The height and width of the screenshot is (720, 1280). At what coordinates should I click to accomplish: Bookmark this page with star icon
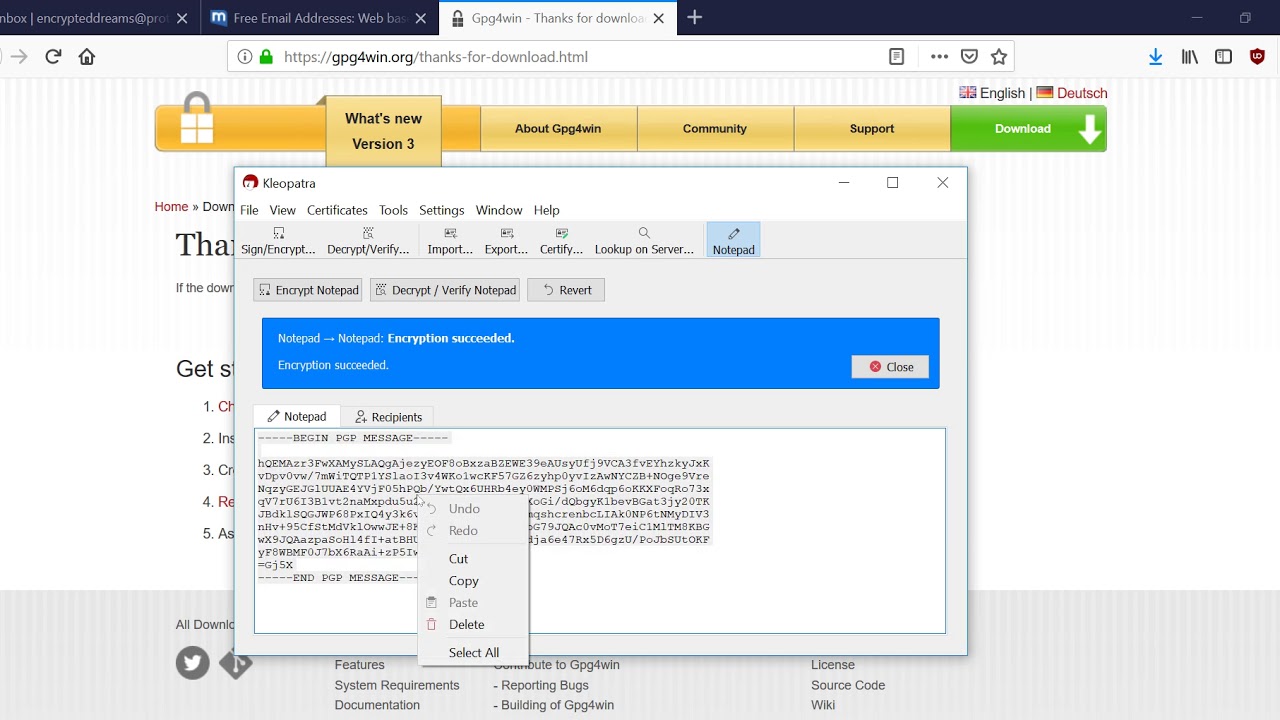(998, 57)
